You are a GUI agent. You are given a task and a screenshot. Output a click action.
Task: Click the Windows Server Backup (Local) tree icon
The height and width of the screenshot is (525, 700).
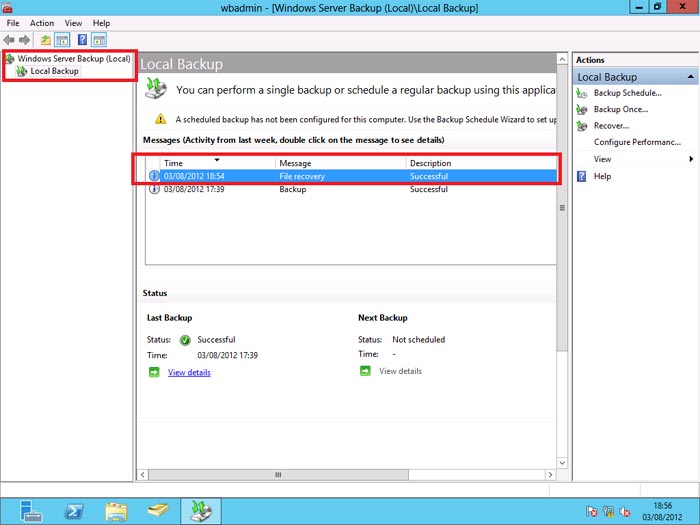point(9,58)
